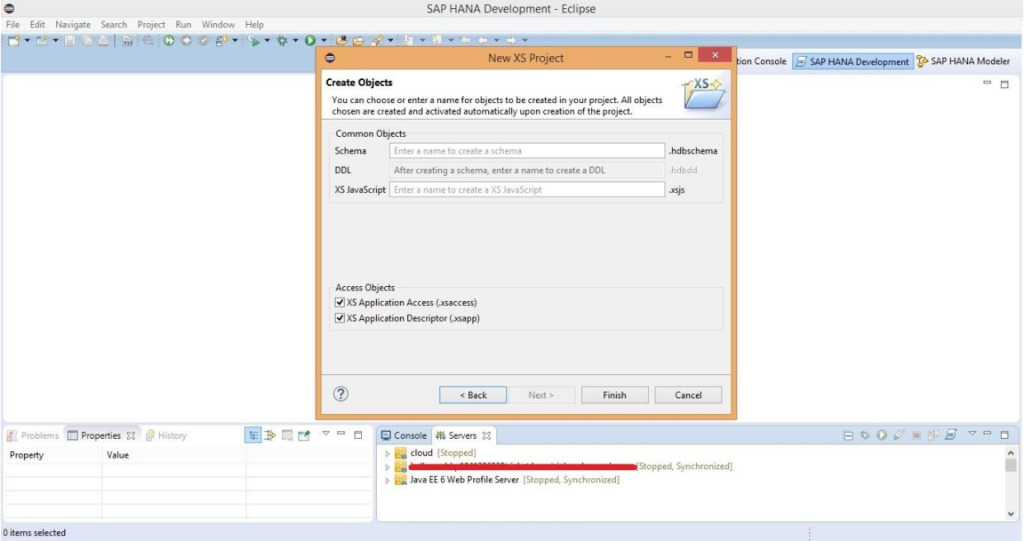The height and width of the screenshot is (541, 1024).
Task: Expand Java EE 6 Web Profile Server node
Action: 388,480
